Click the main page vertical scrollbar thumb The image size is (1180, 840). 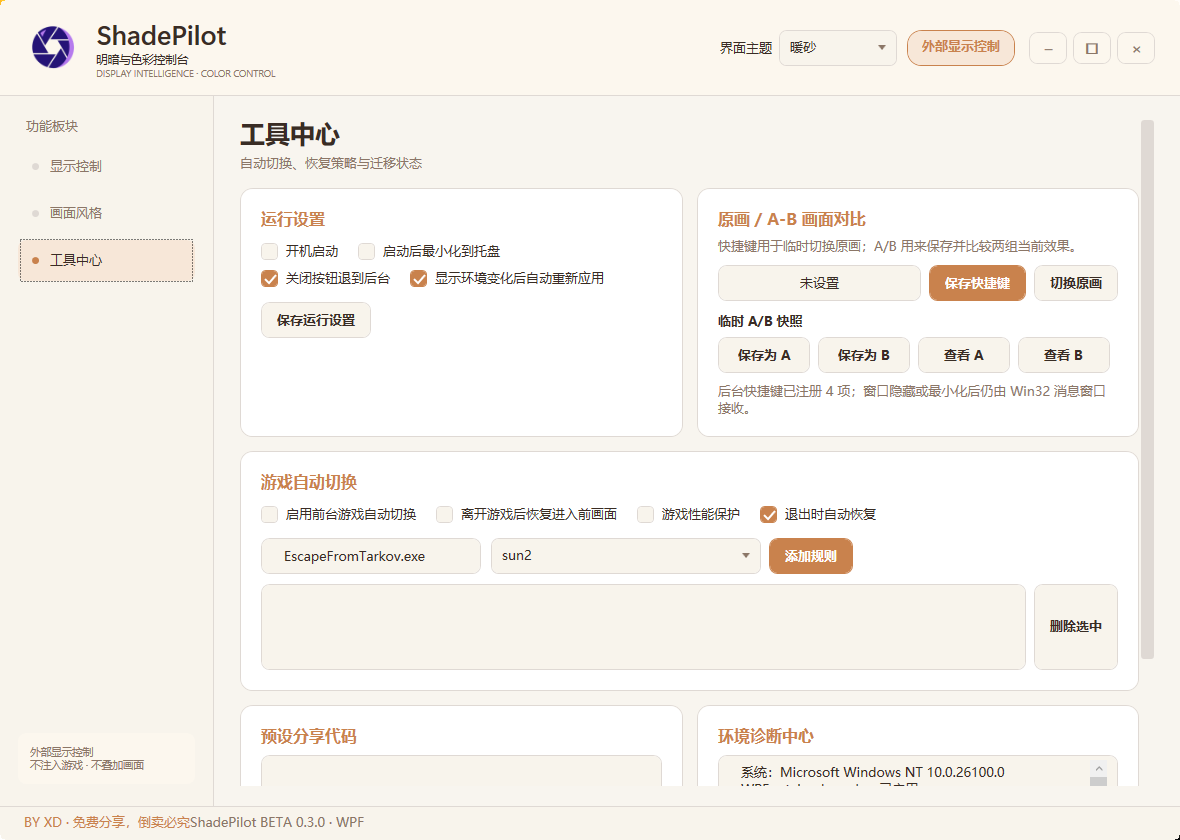click(x=1147, y=389)
